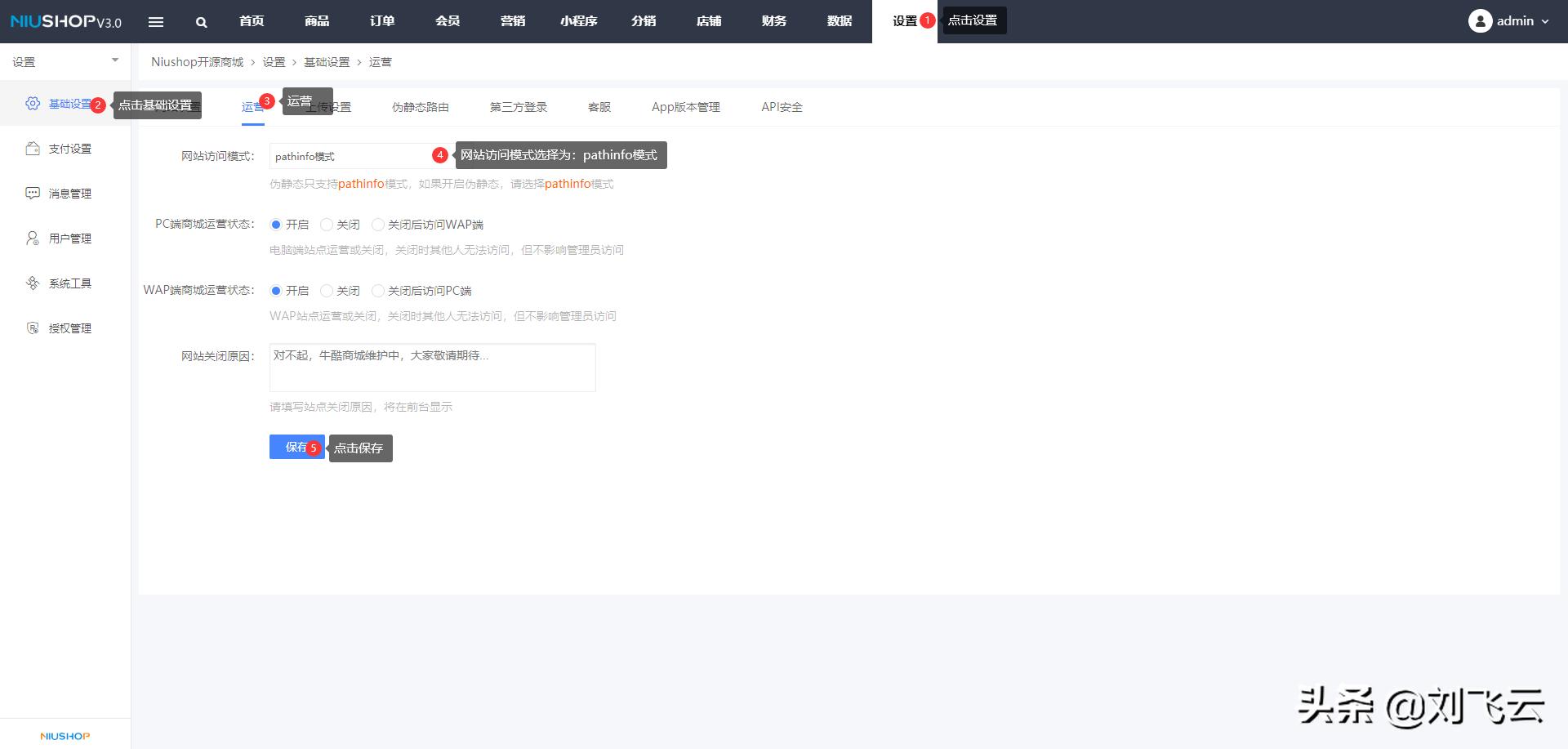Click inside the 网站关闭原因 text area
The height and width of the screenshot is (749, 1568).
point(432,367)
